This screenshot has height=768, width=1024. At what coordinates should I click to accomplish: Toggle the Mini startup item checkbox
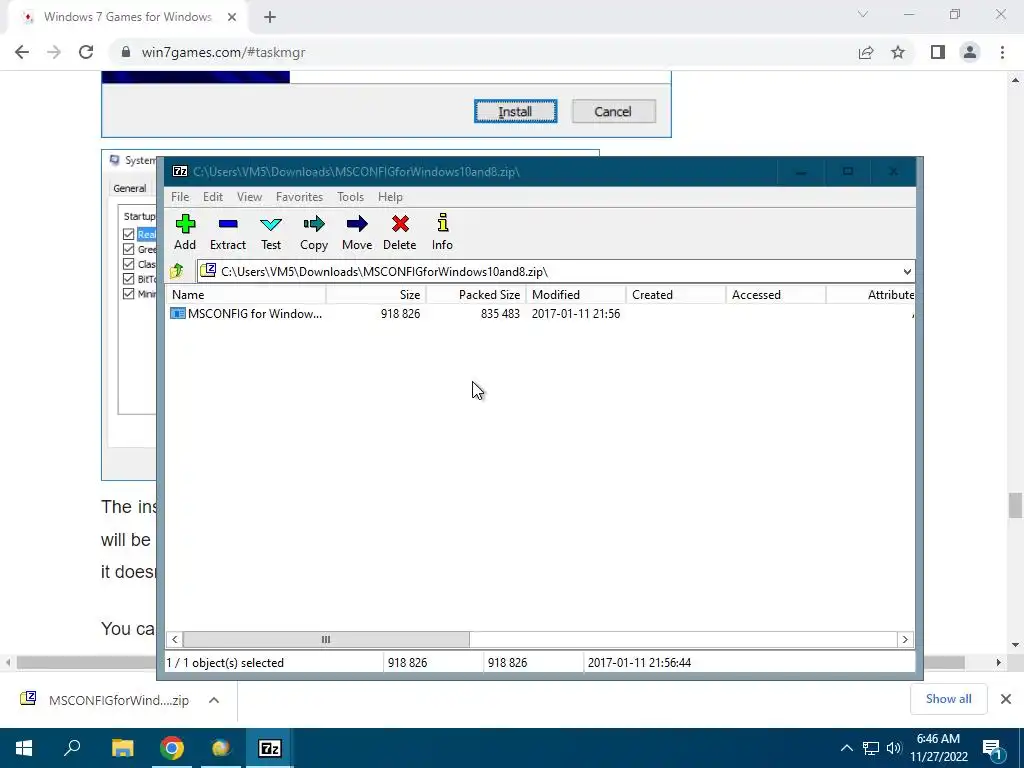(129, 294)
